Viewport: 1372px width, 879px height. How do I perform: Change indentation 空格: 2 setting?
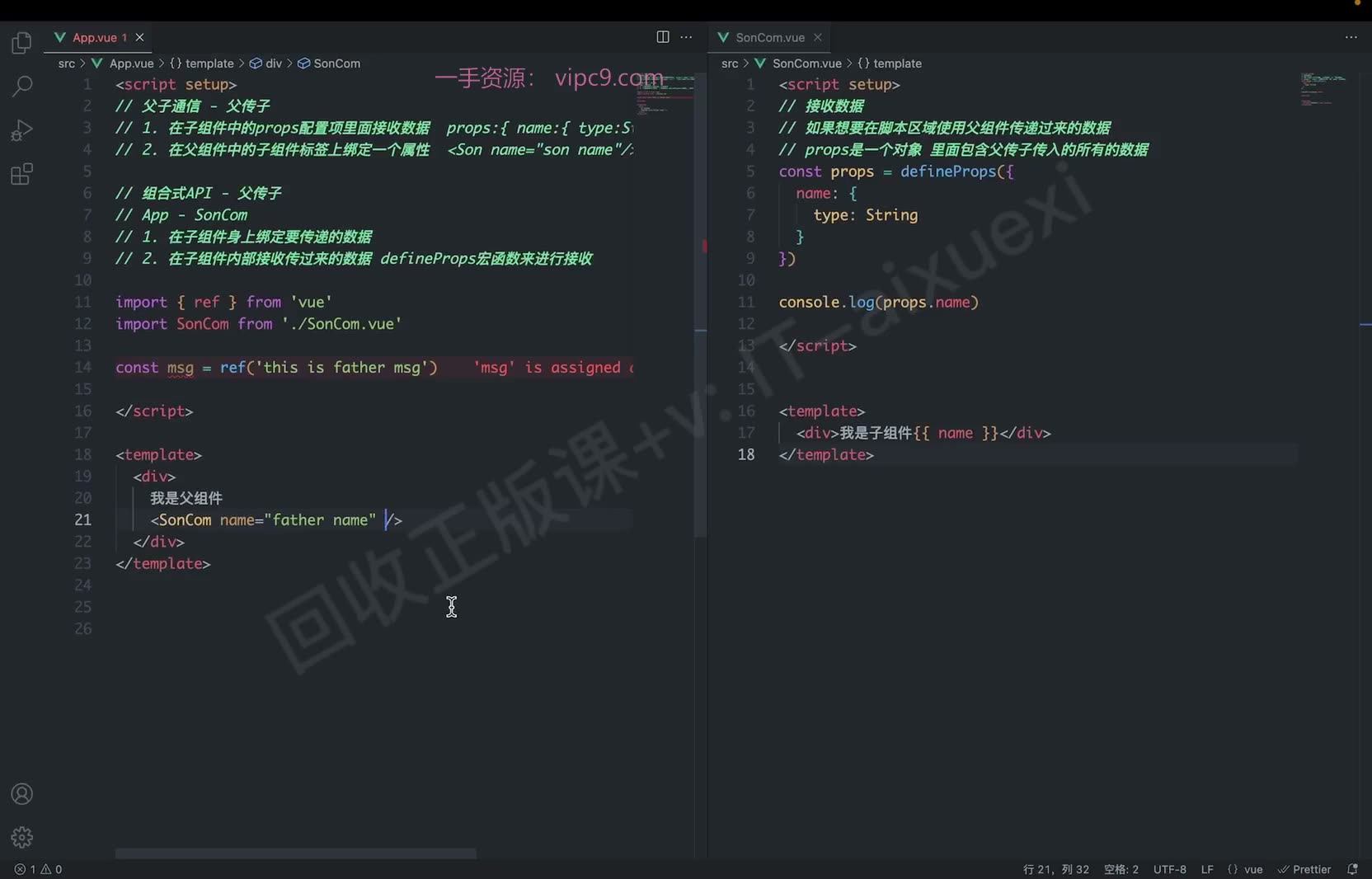pos(1121,869)
